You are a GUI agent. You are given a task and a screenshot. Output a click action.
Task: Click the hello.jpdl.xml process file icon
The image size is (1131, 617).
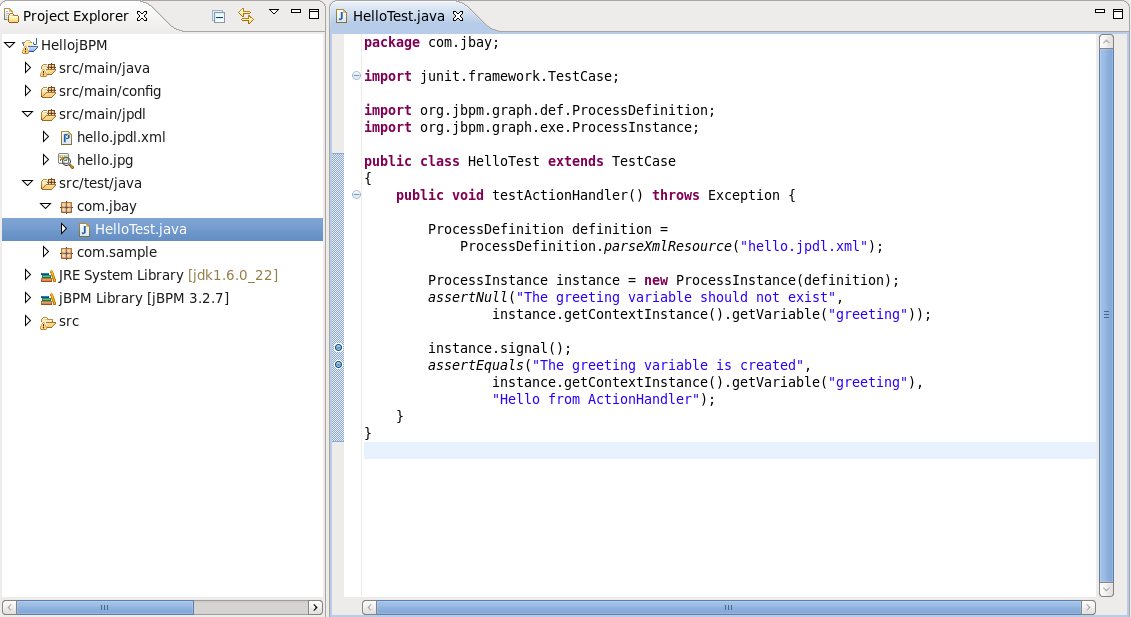click(66, 138)
